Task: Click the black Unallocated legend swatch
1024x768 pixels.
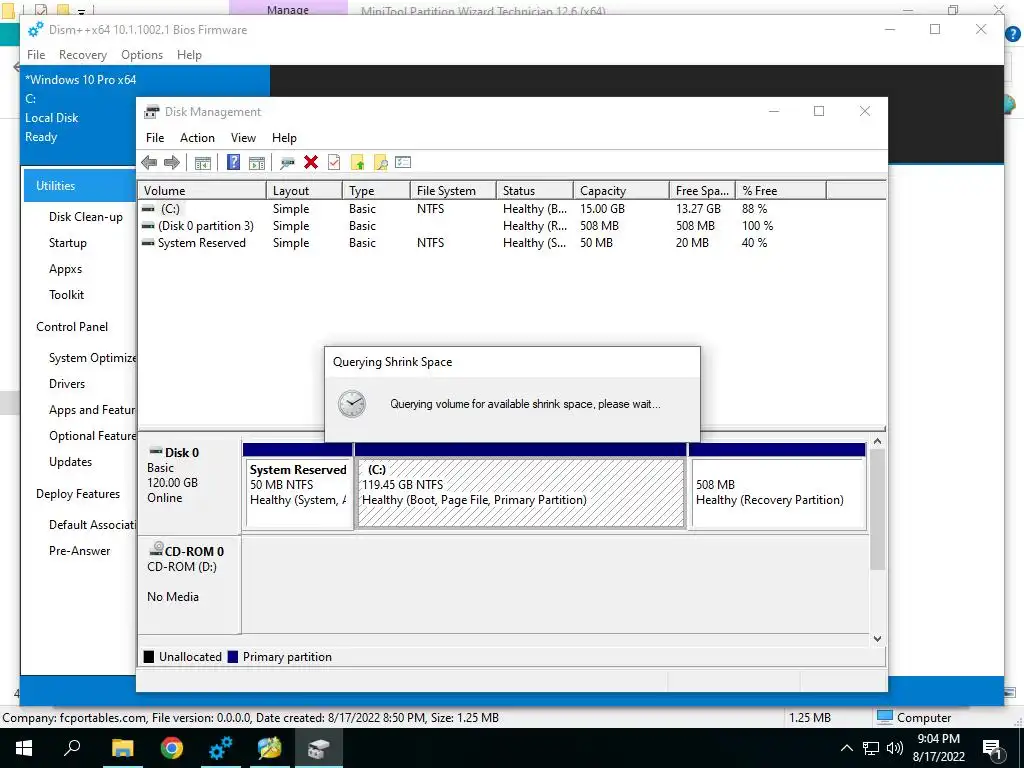Action: (x=149, y=657)
